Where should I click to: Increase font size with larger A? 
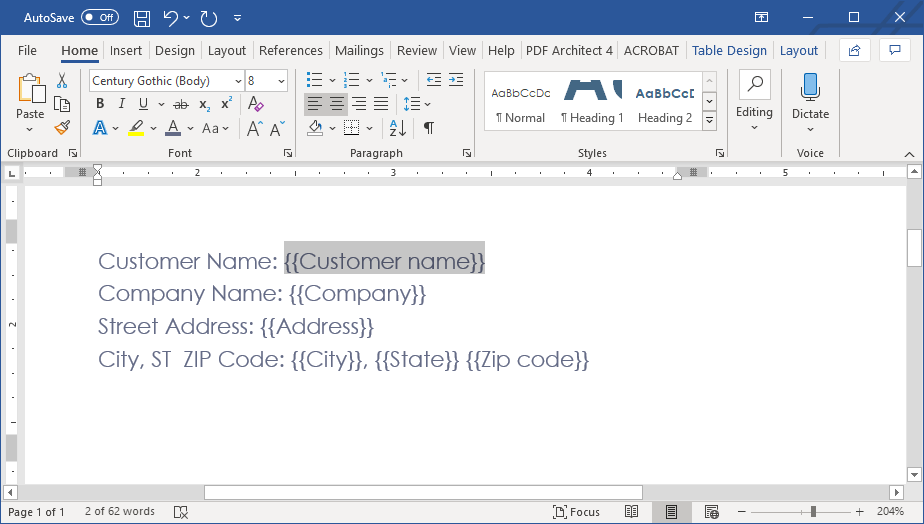(x=255, y=128)
